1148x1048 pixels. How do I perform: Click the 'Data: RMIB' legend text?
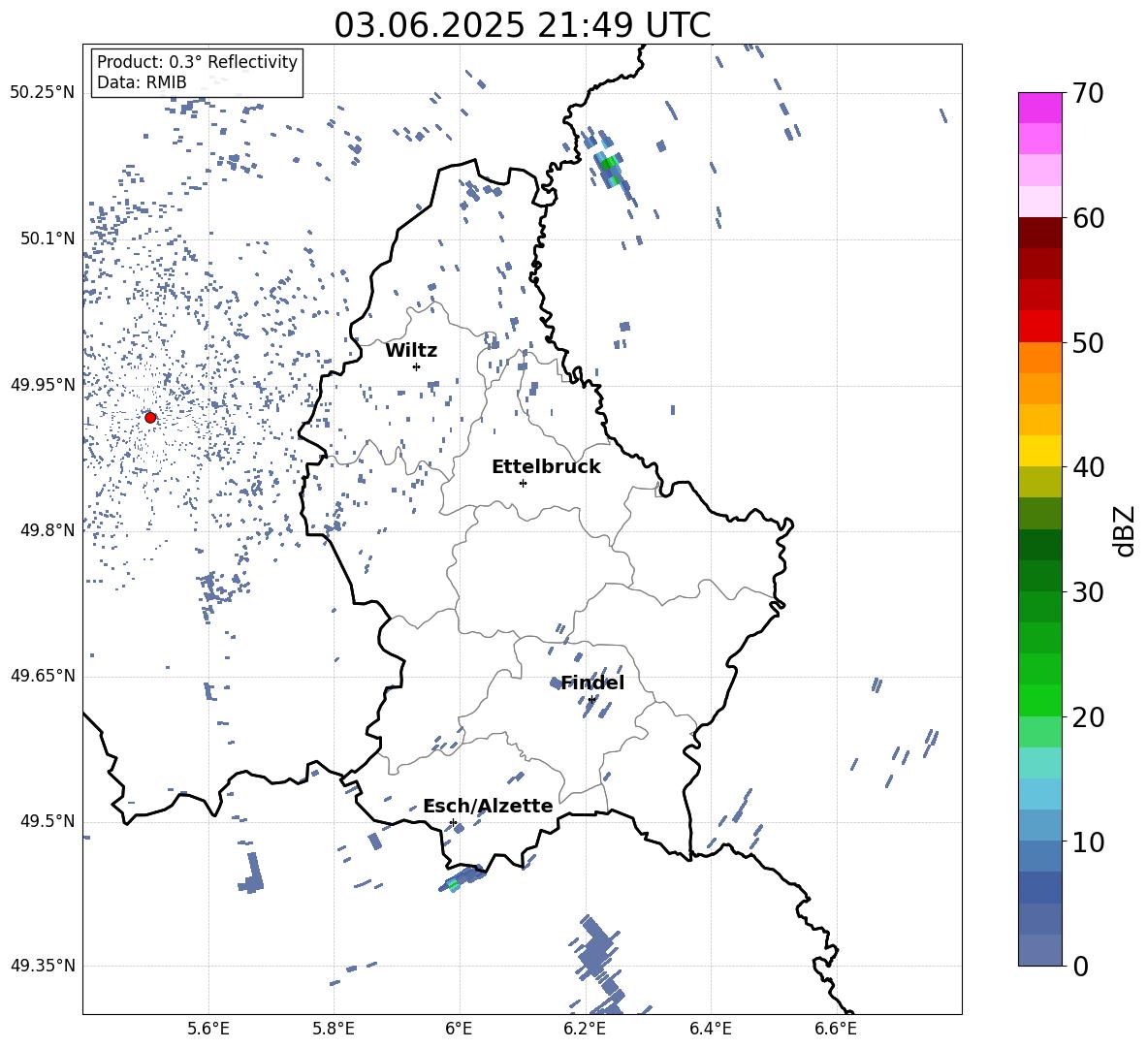click(x=142, y=82)
